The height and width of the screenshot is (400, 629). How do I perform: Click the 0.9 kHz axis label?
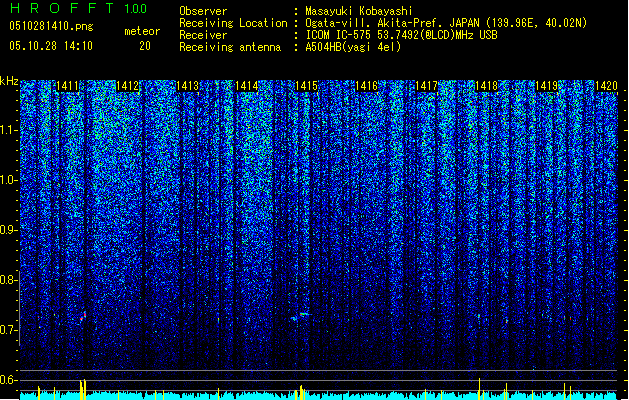9,230
